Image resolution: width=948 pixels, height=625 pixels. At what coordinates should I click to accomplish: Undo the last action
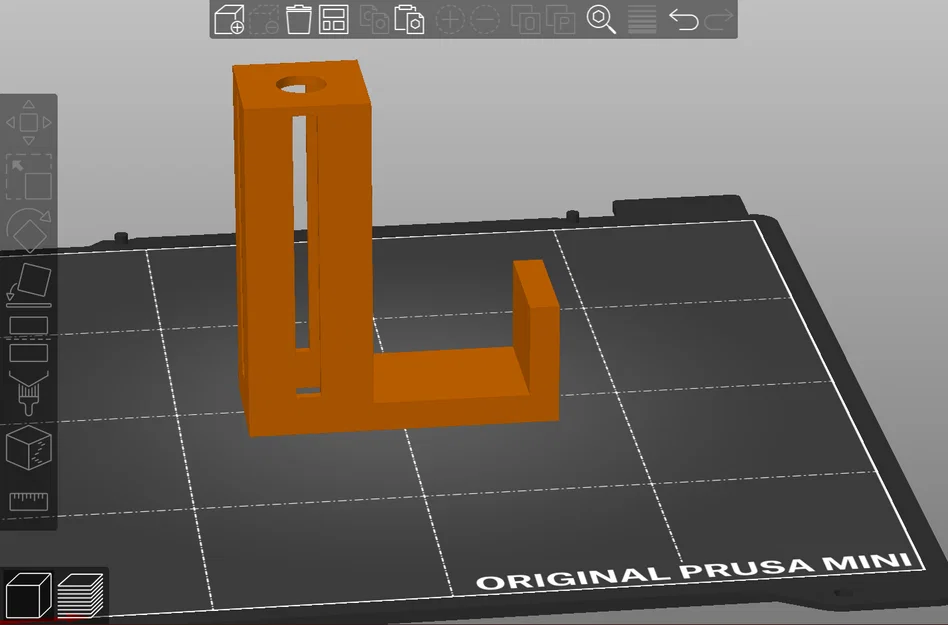684,19
